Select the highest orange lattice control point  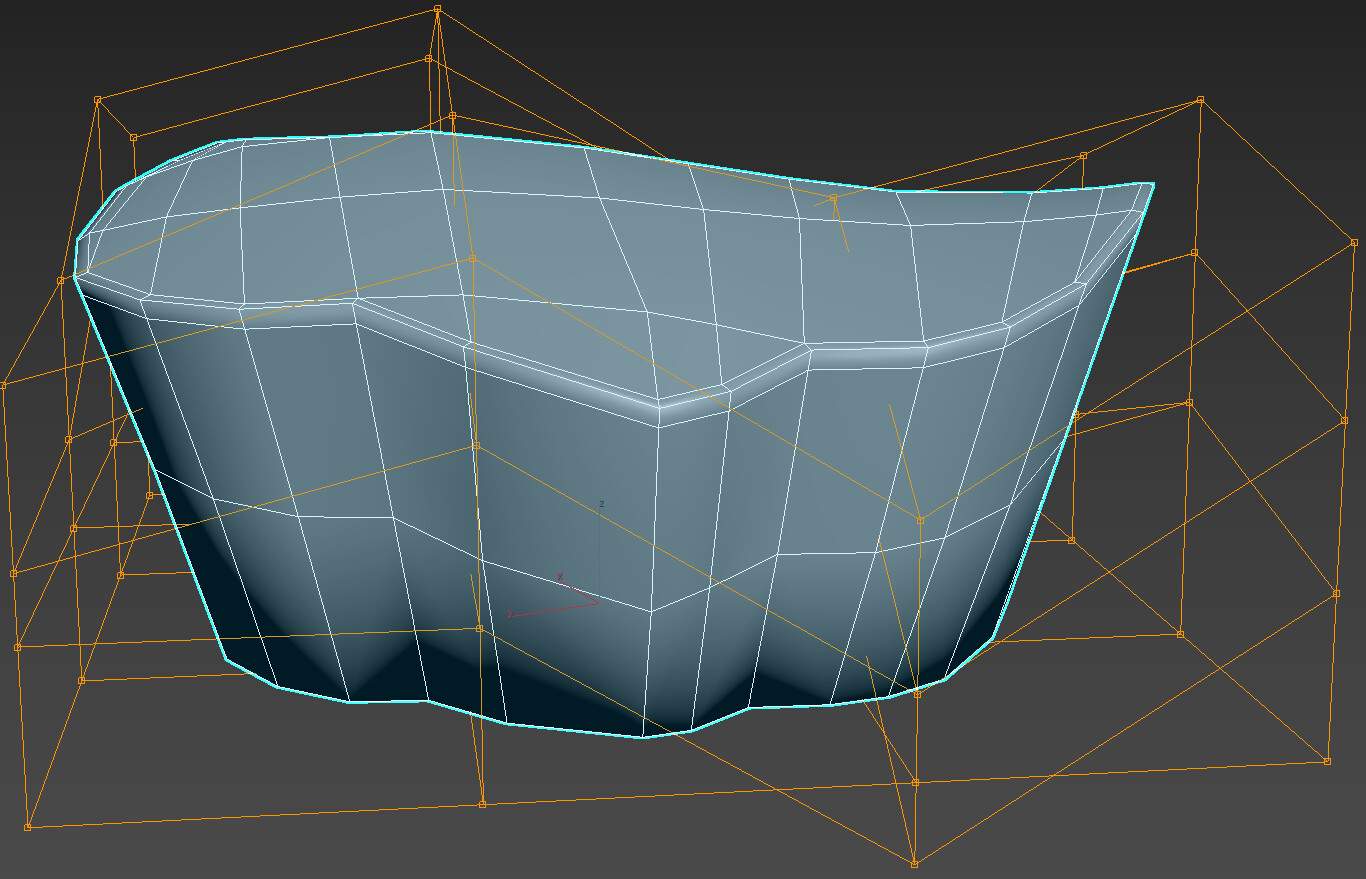tap(438, 10)
